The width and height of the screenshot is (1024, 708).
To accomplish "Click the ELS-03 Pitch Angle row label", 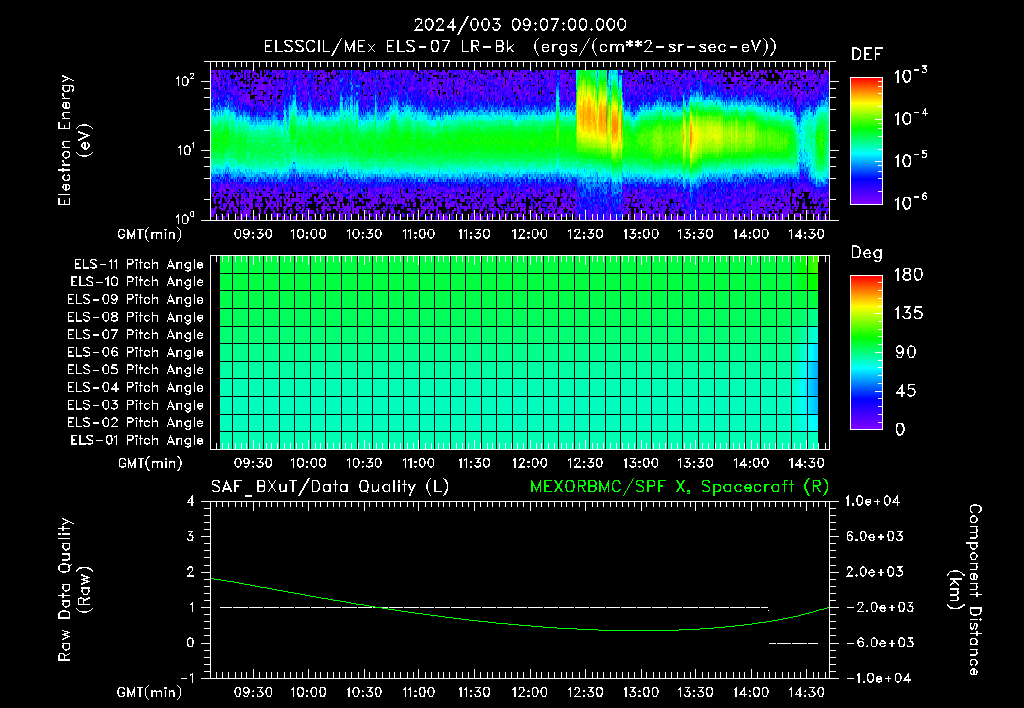I will (136, 405).
